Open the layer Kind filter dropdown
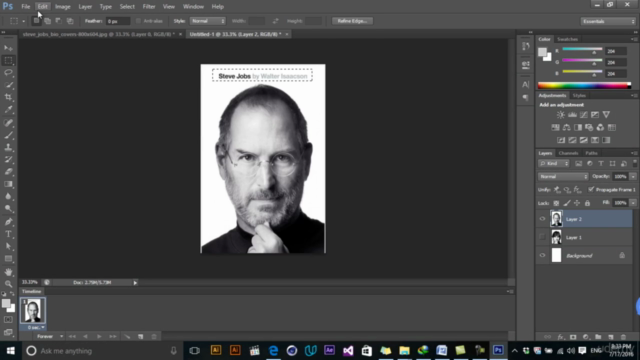This screenshot has width=640, height=360. [x=554, y=163]
